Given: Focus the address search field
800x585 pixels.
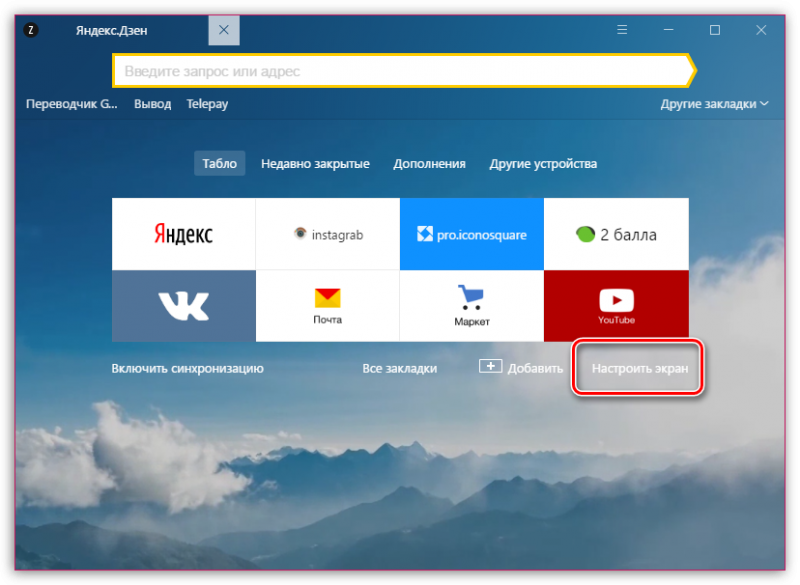Looking at the screenshot, I should pyautogui.click(x=400, y=72).
